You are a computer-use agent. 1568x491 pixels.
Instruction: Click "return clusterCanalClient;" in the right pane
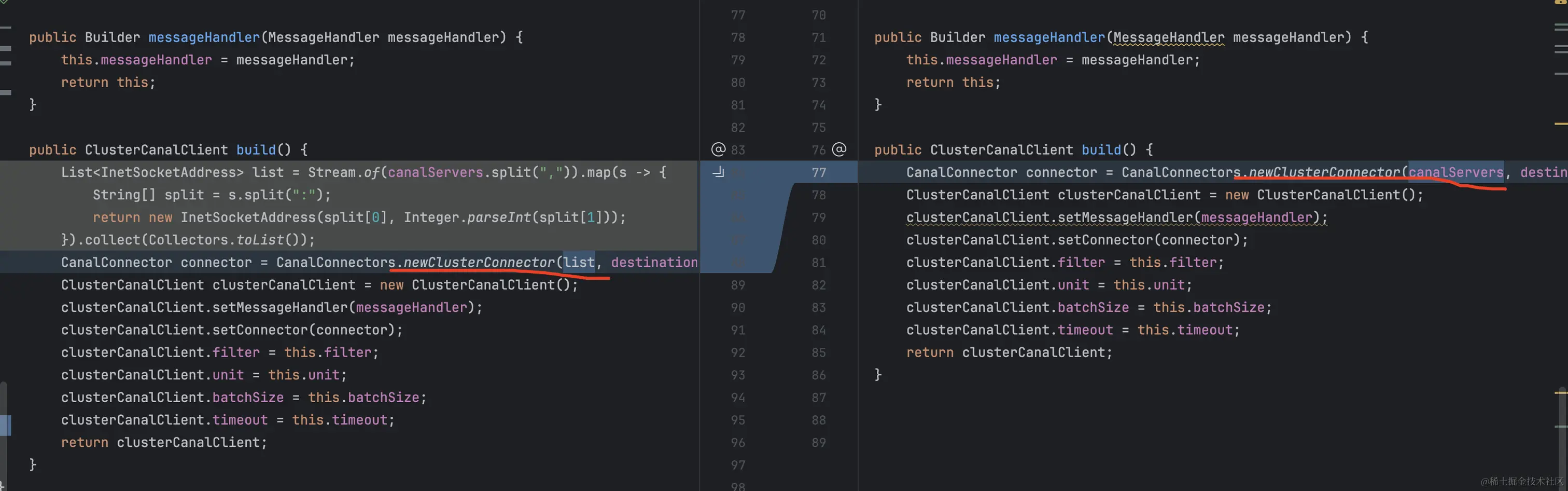[1009, 353]
